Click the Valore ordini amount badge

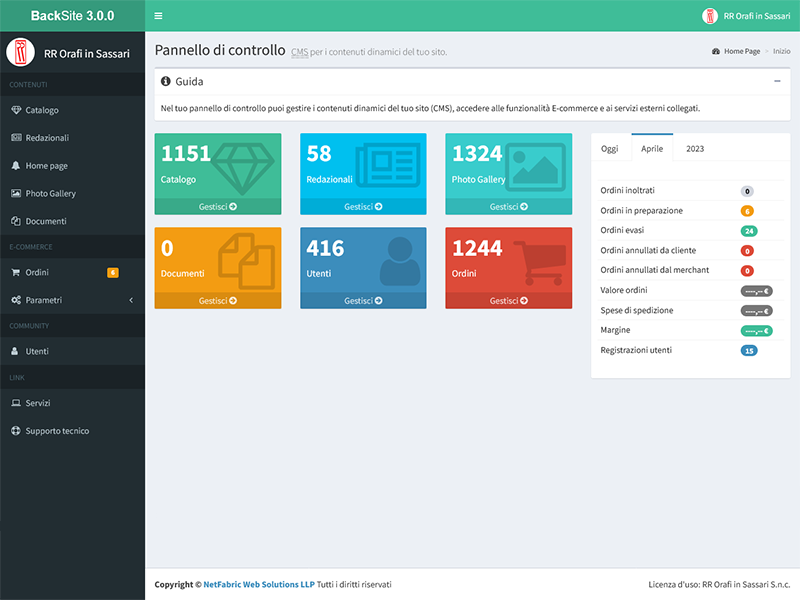tap(757, 291)
